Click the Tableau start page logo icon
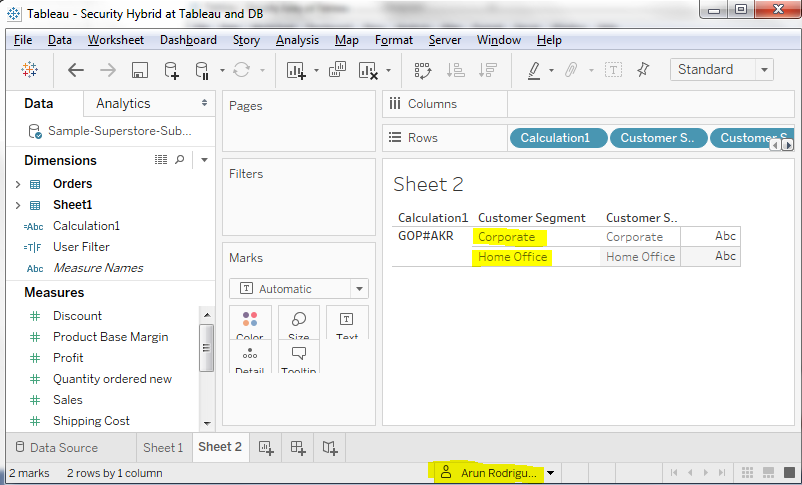Viewport: 802px width, 485px height. (x=30, y=70)
